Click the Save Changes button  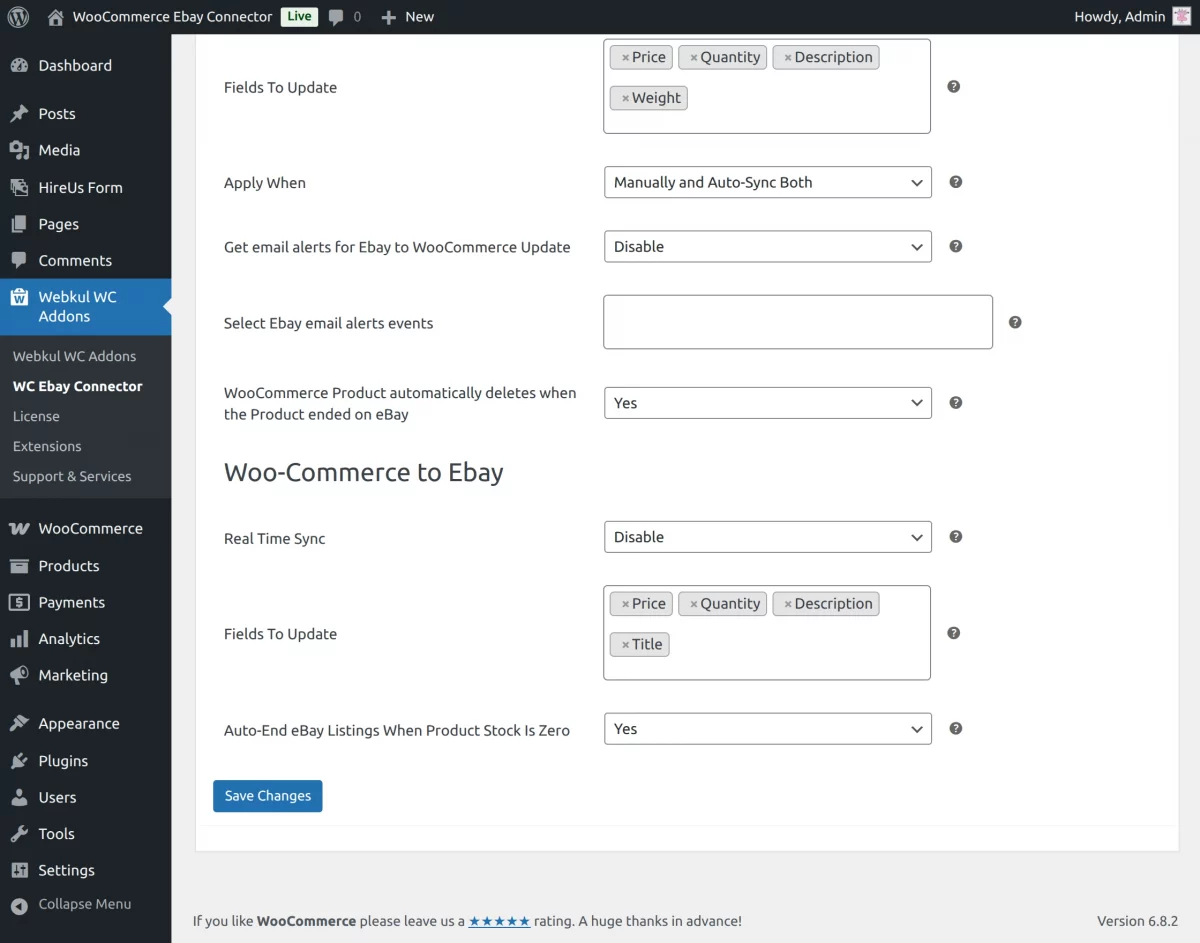[x=267, y=795]
